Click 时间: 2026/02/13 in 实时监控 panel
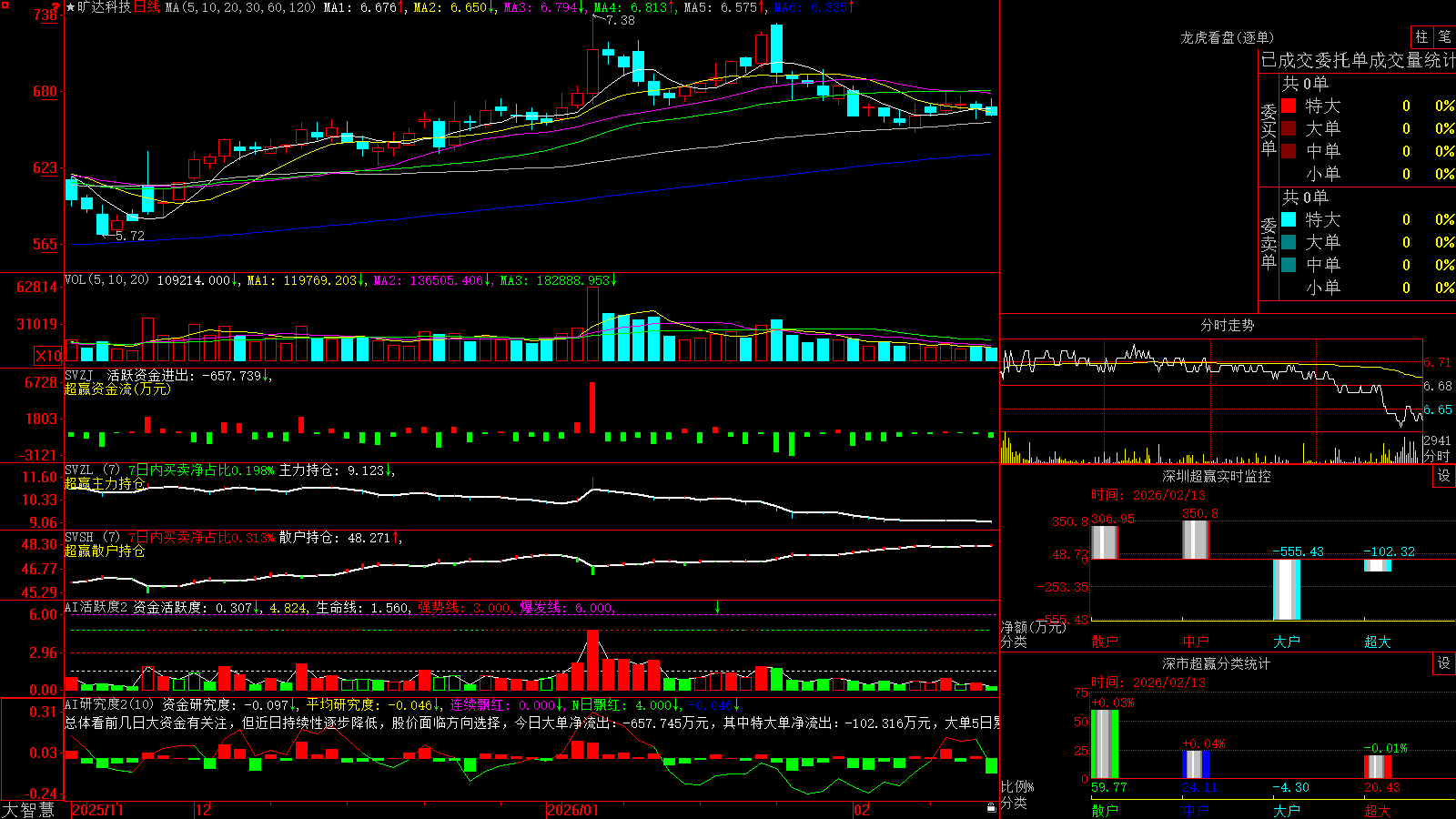The image size is (1456, 819). coord(1148,495)
